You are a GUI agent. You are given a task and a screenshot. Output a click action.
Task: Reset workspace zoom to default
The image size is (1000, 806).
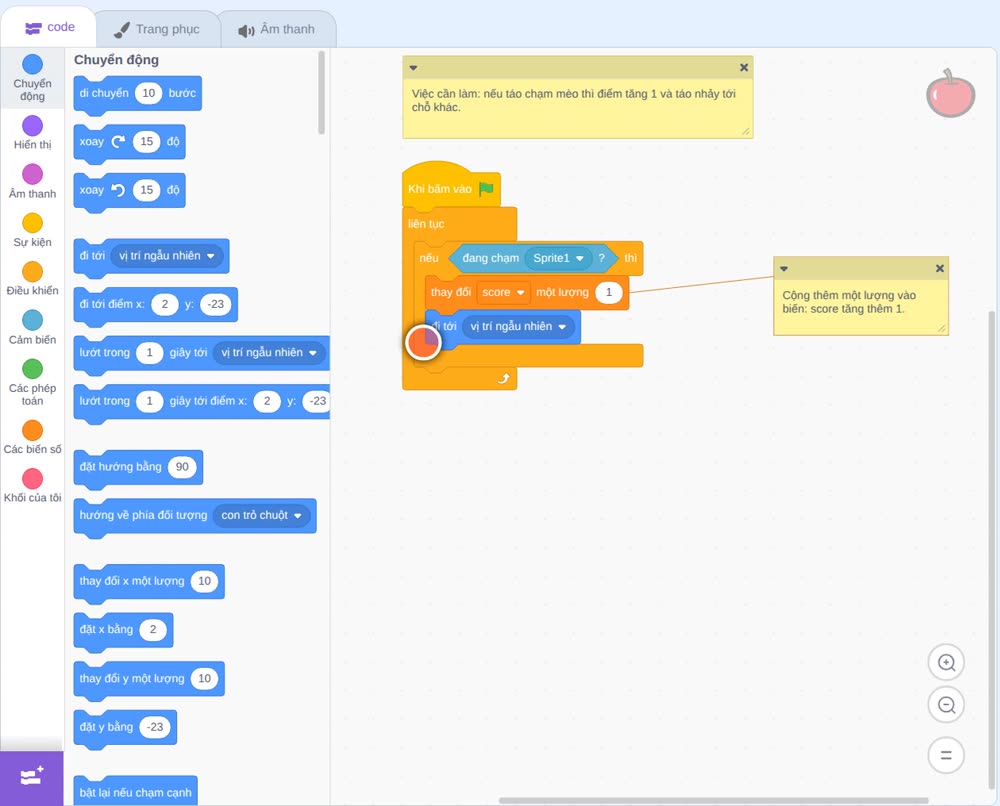(x=946, y=756)
